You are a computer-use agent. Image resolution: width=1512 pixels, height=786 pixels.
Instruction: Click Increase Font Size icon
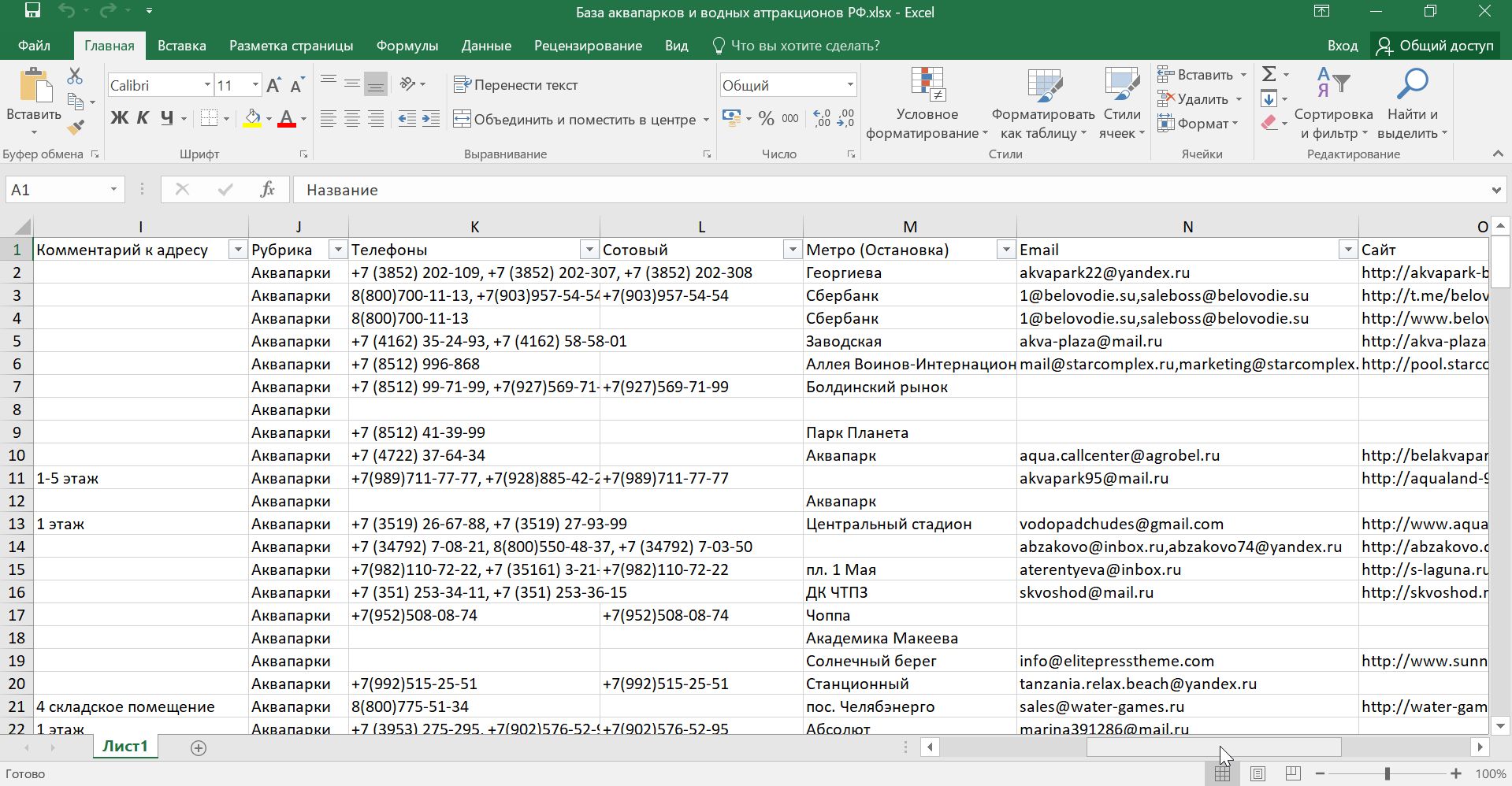pyautogui.click(x=273, y=85)
